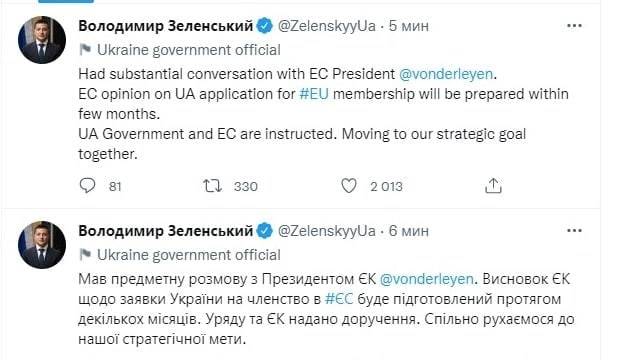Open @vonderleyen mention in Ukrainian tweet
The height and width of the screenshot is (360, 627).
[x=426, y=279]
